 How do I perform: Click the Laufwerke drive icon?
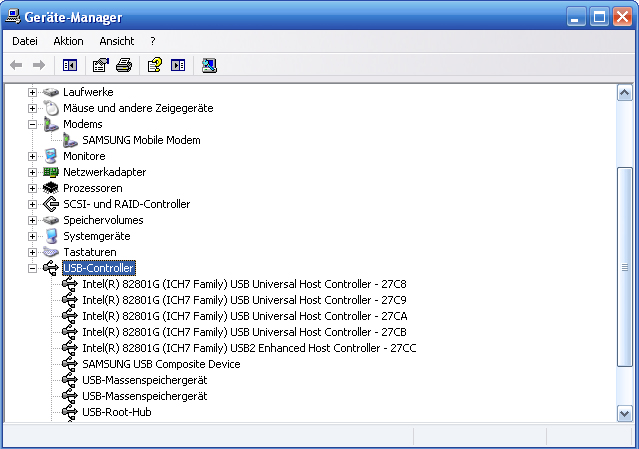(51, 92)
